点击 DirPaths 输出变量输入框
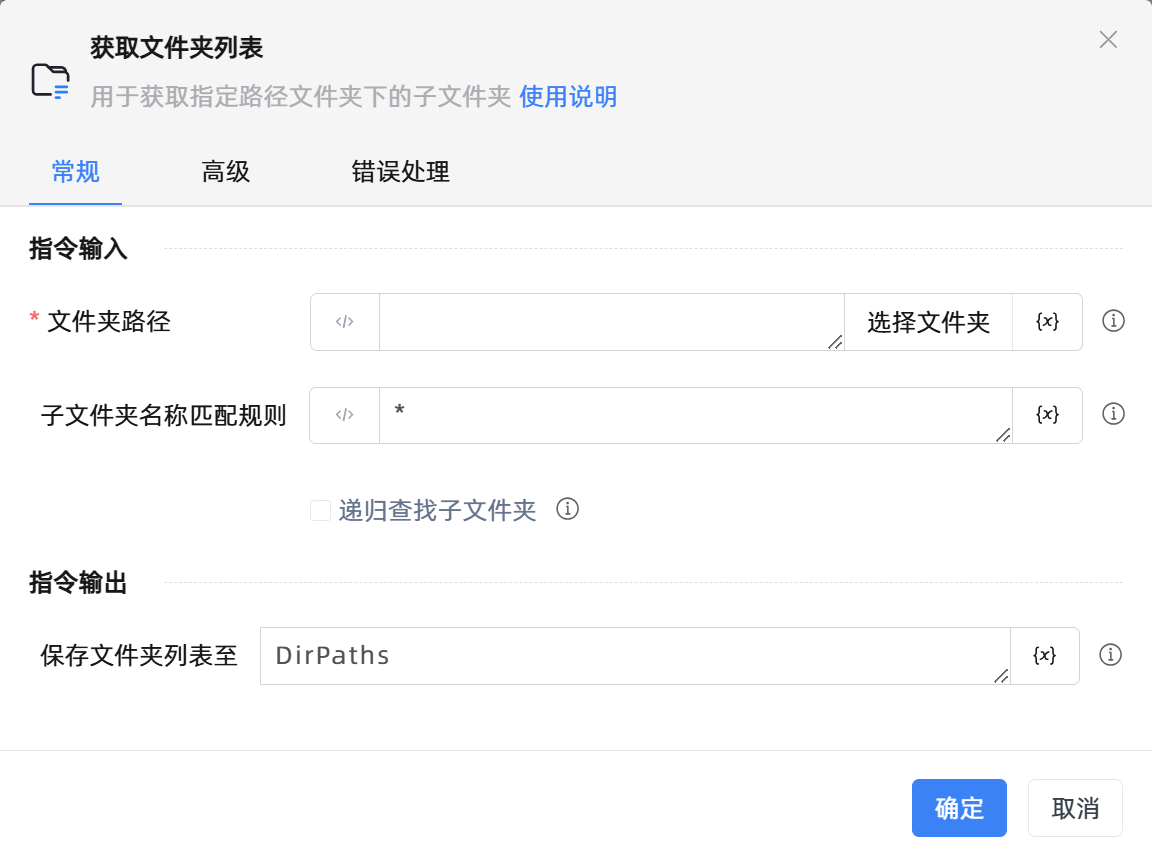 [x=630, y=656]
